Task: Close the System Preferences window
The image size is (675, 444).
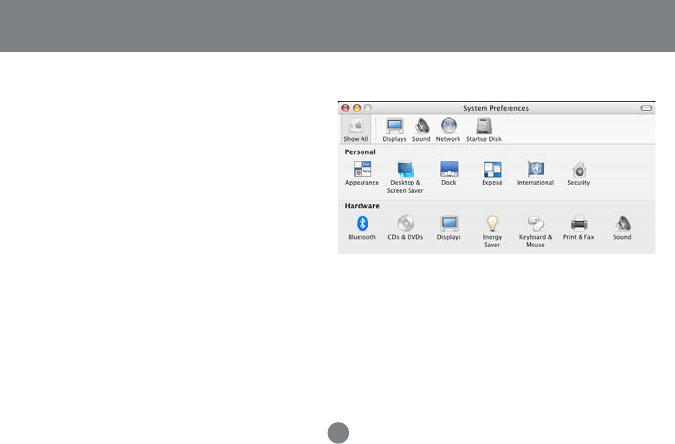Action: click(x=345, y=108)
